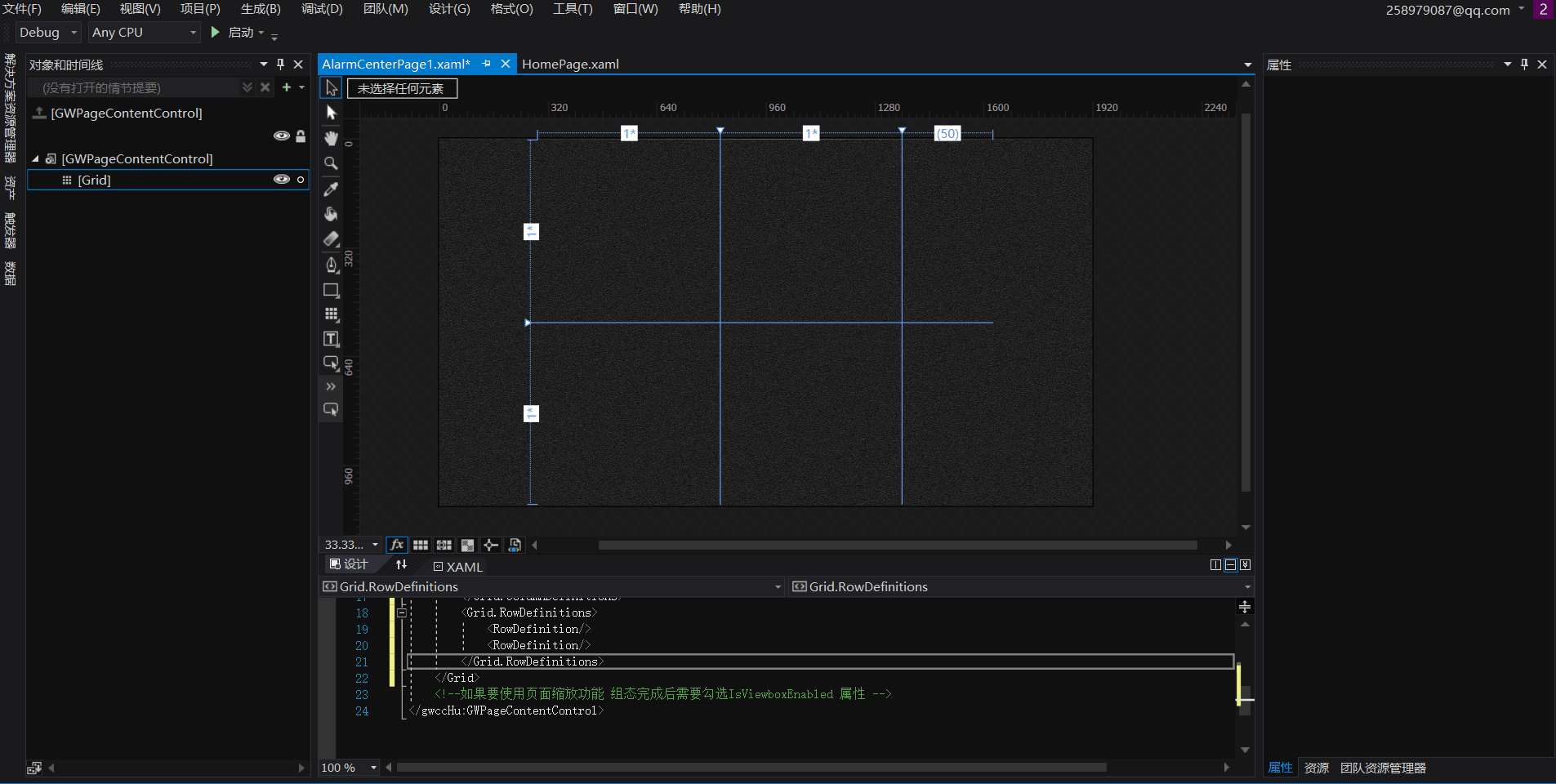Image resolution: width=1556 pixels, height=784 pixels.
Task: Select the Zoom magnifier tool
Action: click(331, 163)
